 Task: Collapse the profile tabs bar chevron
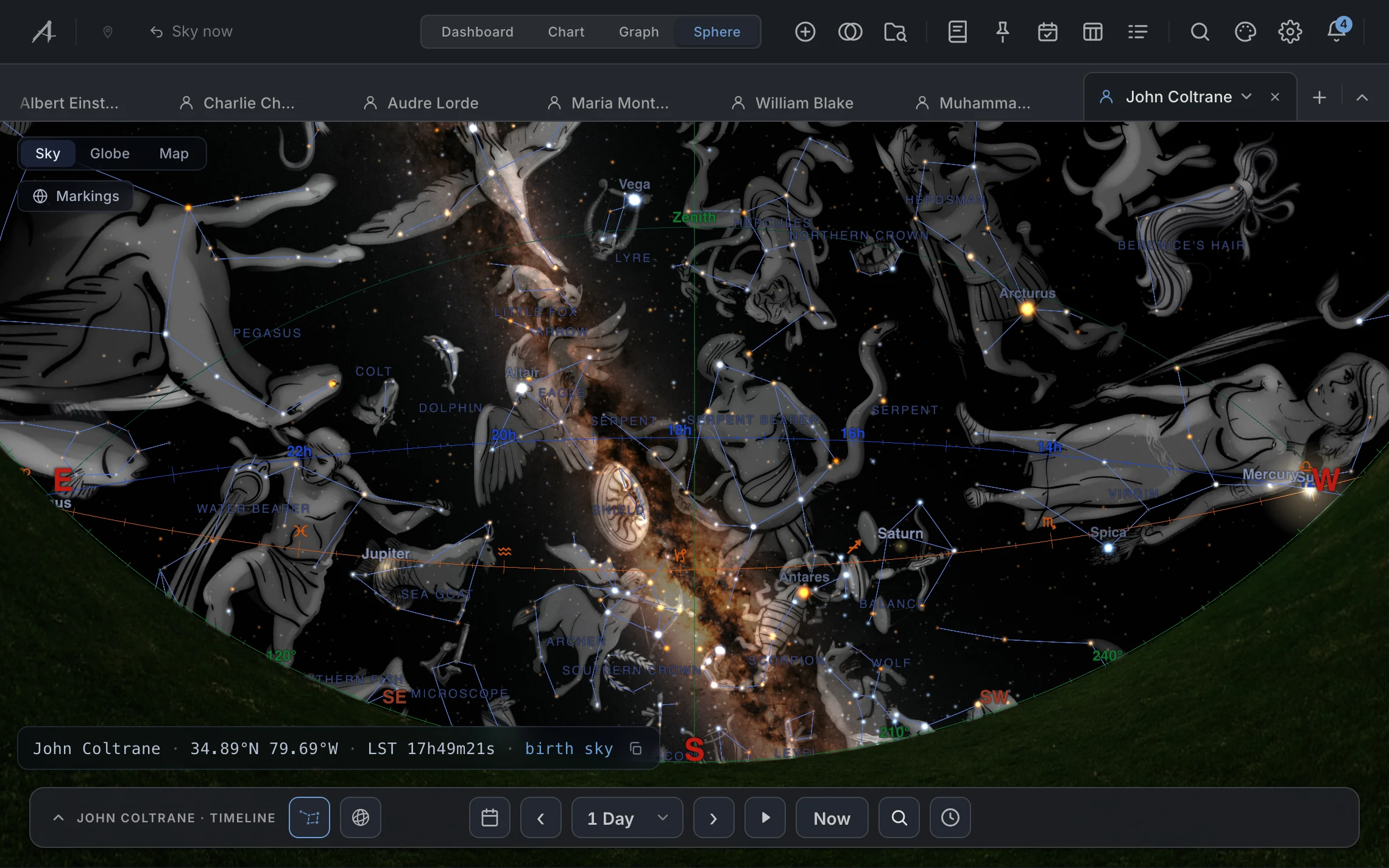[x=1362, y=97]
